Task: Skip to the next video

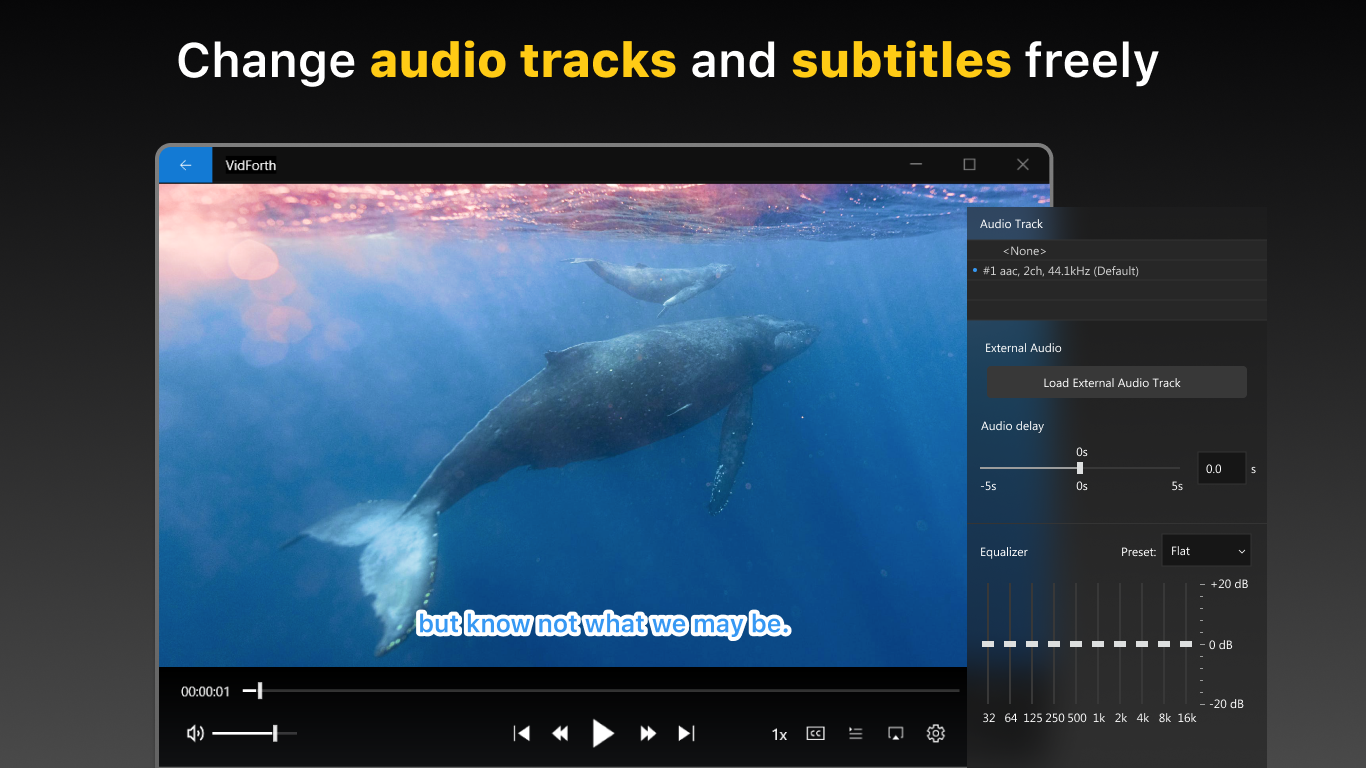Action: [686, 733]
